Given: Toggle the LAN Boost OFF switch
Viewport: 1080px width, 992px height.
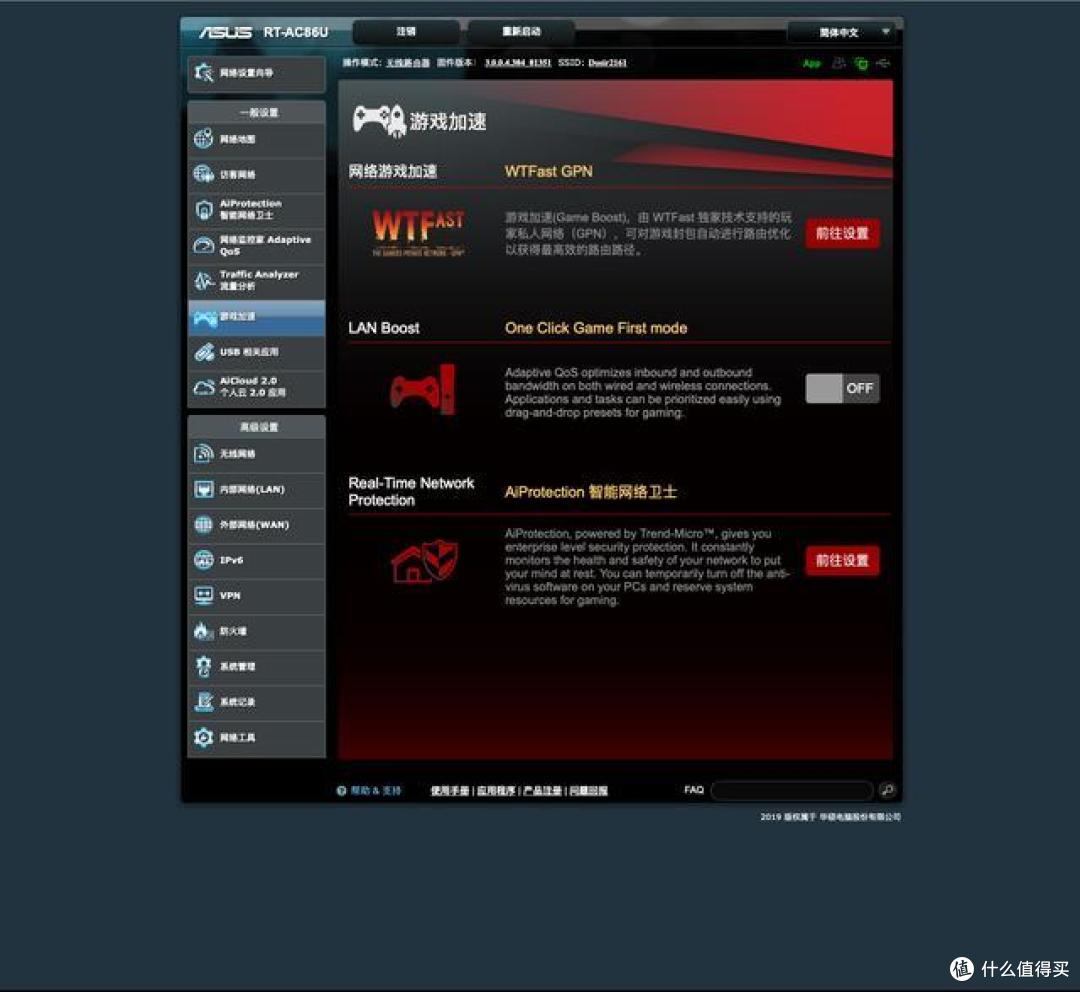Looking at the screenshot, I should pos(842,389).
